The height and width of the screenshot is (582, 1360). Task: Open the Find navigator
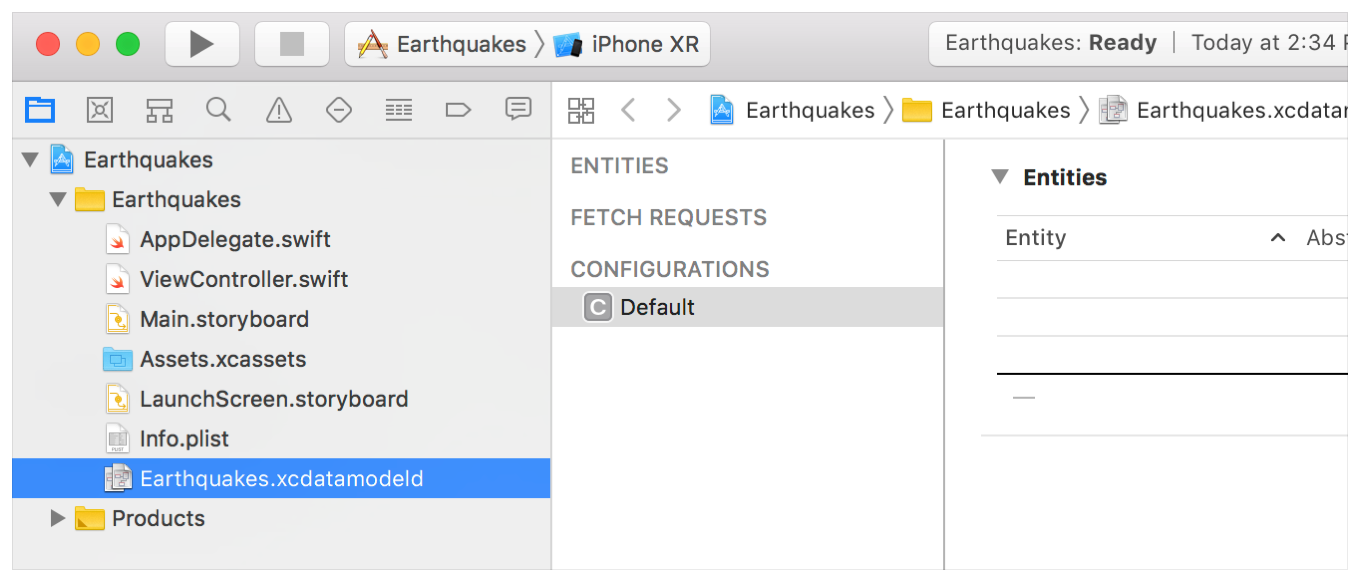click(218, 110)
